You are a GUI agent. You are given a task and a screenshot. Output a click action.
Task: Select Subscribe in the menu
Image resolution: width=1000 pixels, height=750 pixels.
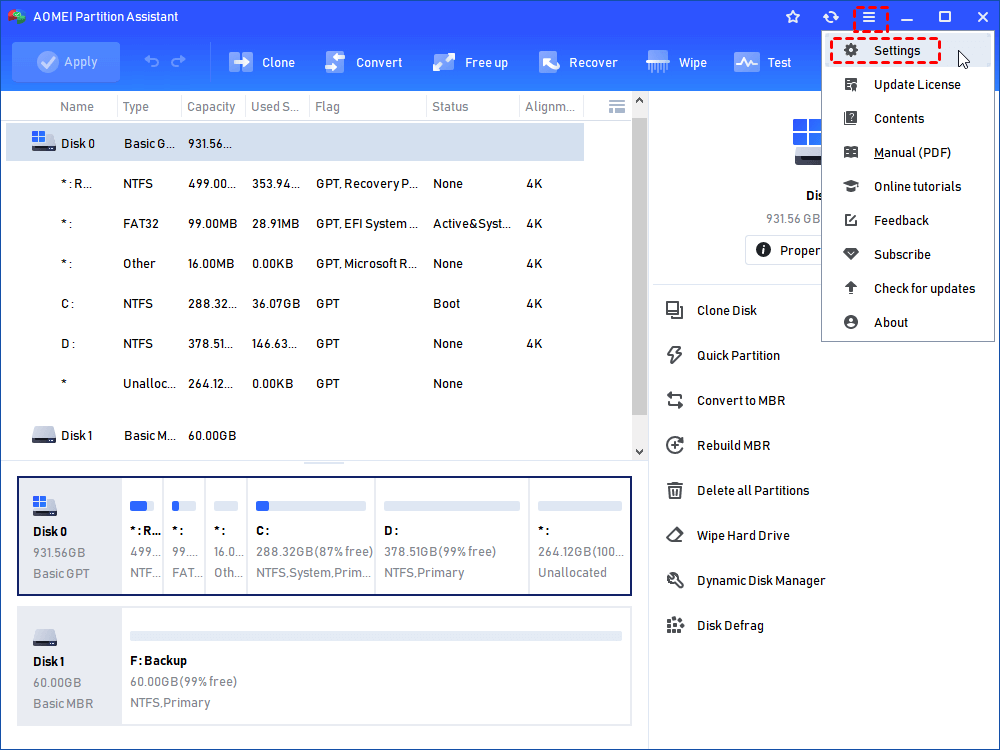pyautogui.click(x=908, y=254)
